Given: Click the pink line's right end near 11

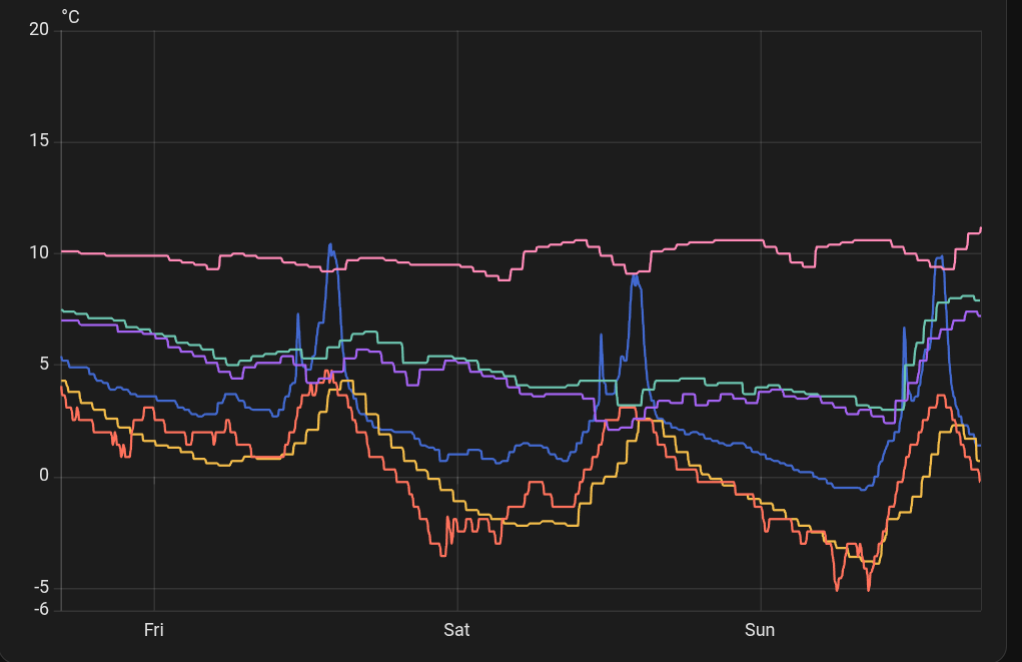Looking at the screenshot, I should (x=979, y=229).
